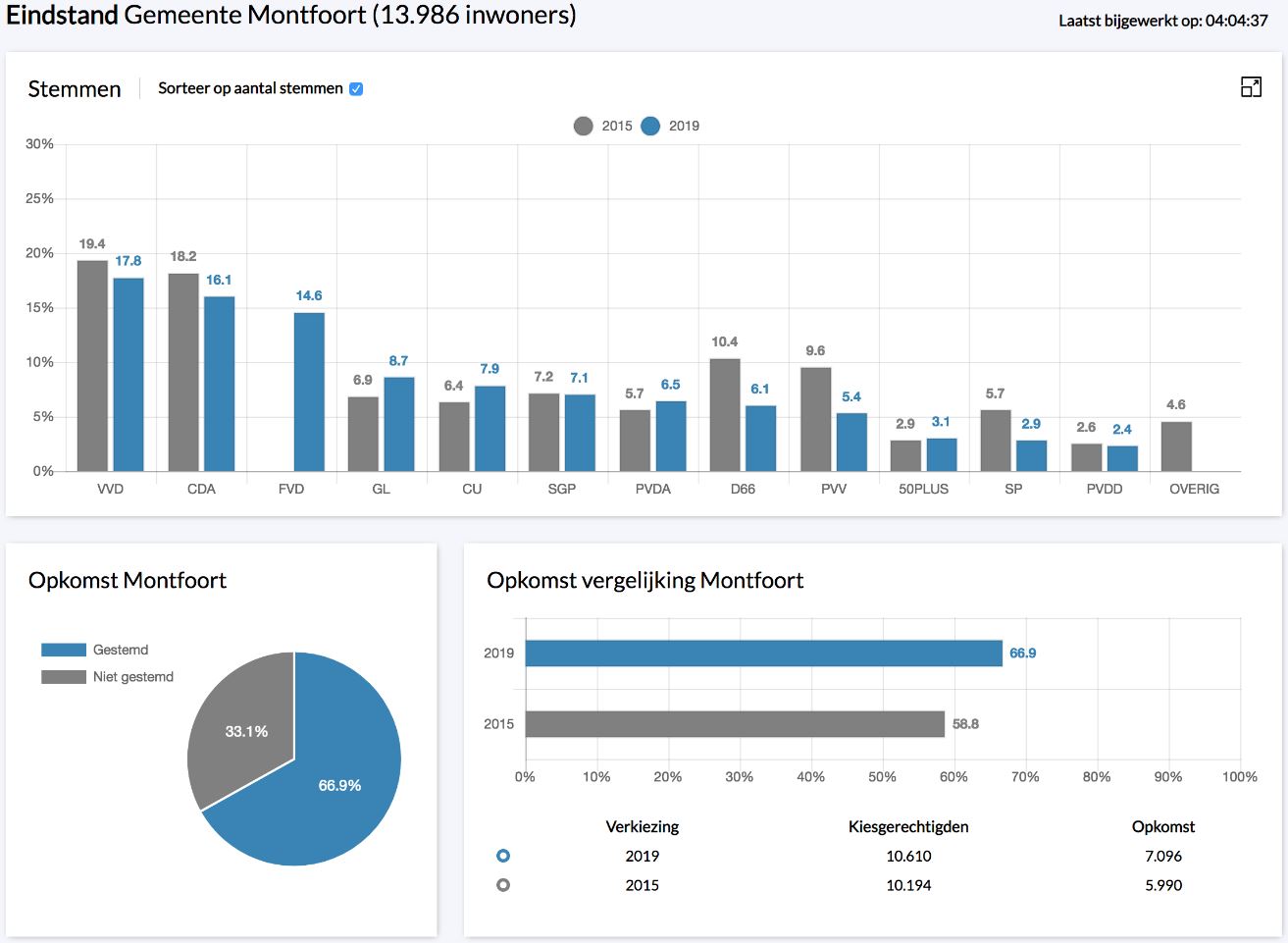Click the 2019 horizontal turnout bar

[x=763, y=654]
